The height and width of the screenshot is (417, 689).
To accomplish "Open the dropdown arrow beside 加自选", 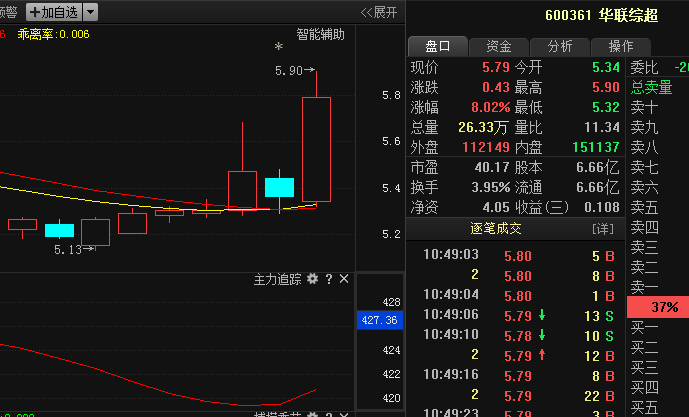I will pos(91,12).
